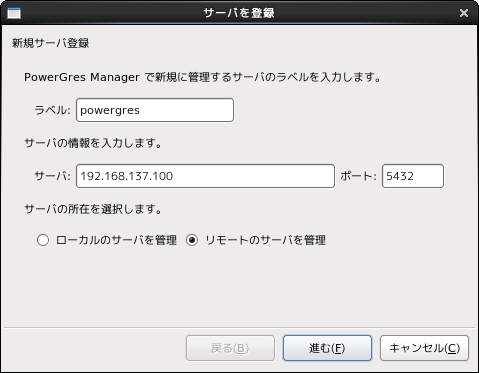Click the ラベル field containing powergres
Viewport: 479px width, 373px height.
[155, 110]
